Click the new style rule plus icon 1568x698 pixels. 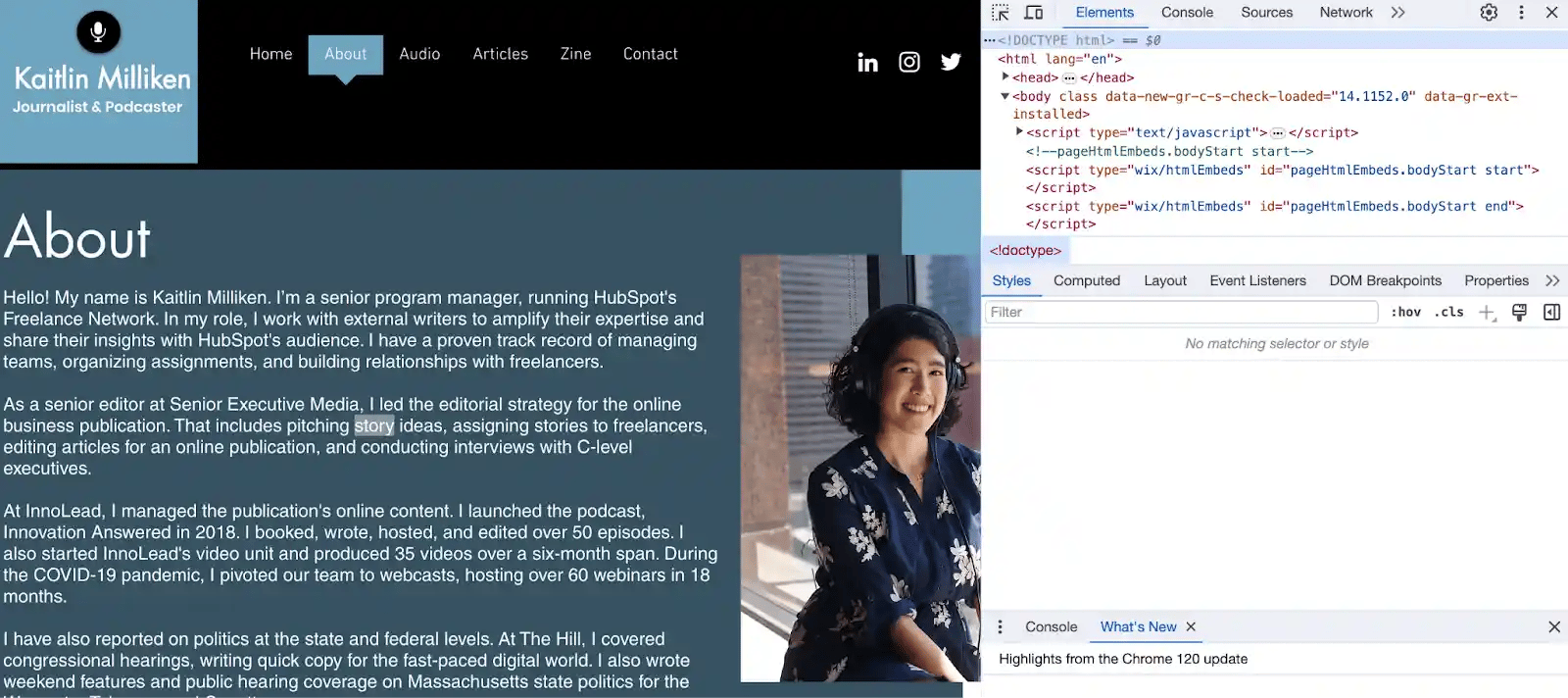point(1487,313)
